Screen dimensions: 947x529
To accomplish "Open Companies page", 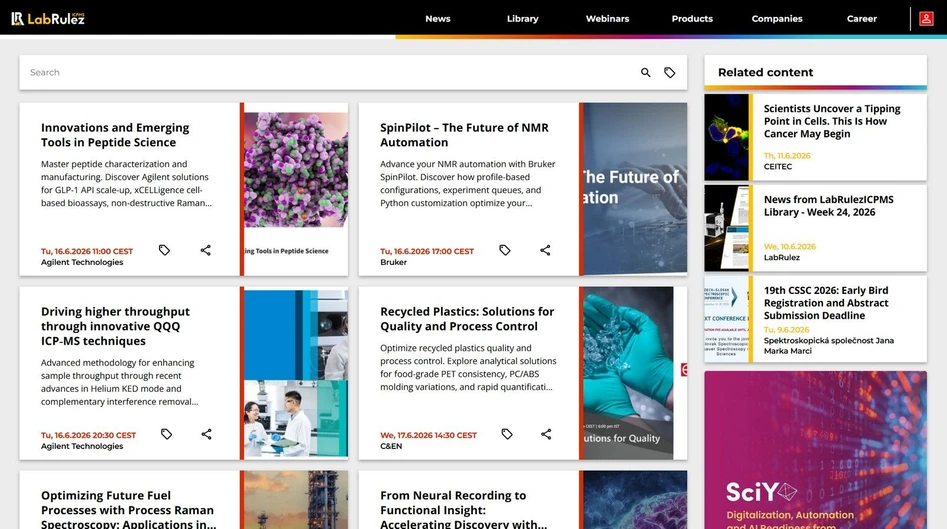I will (x=777, y=19).
